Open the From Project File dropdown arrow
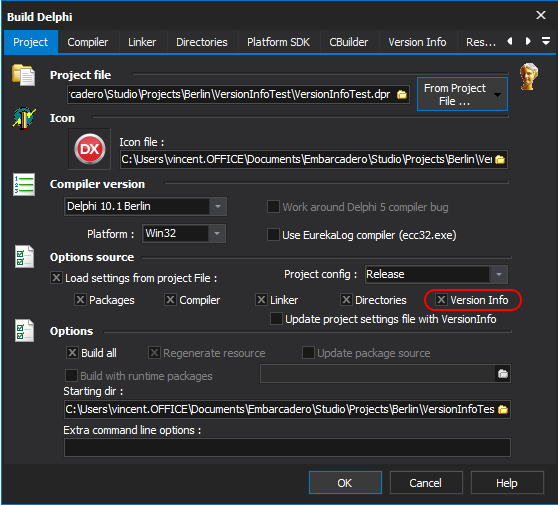Screen dimensions: 558x505 pyautogui.click(x=498, y=95)
